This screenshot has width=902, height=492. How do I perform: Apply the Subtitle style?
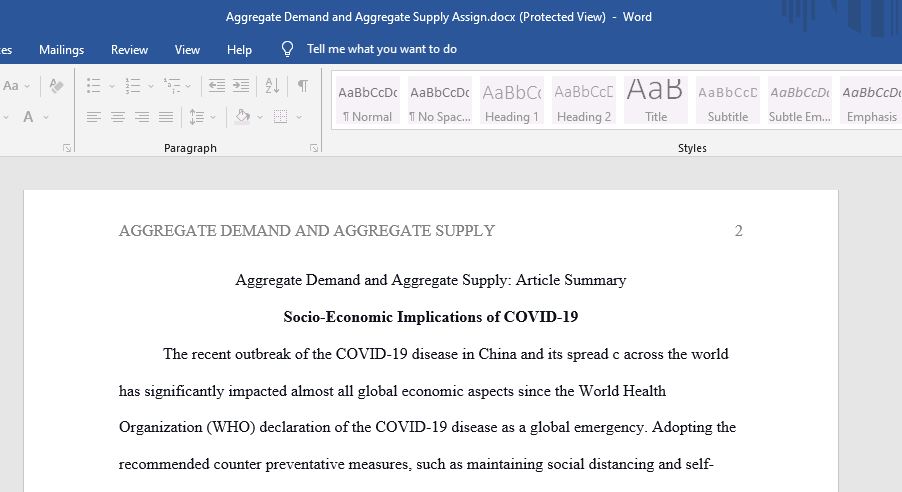pyautogui.click(x=728, y=101)
